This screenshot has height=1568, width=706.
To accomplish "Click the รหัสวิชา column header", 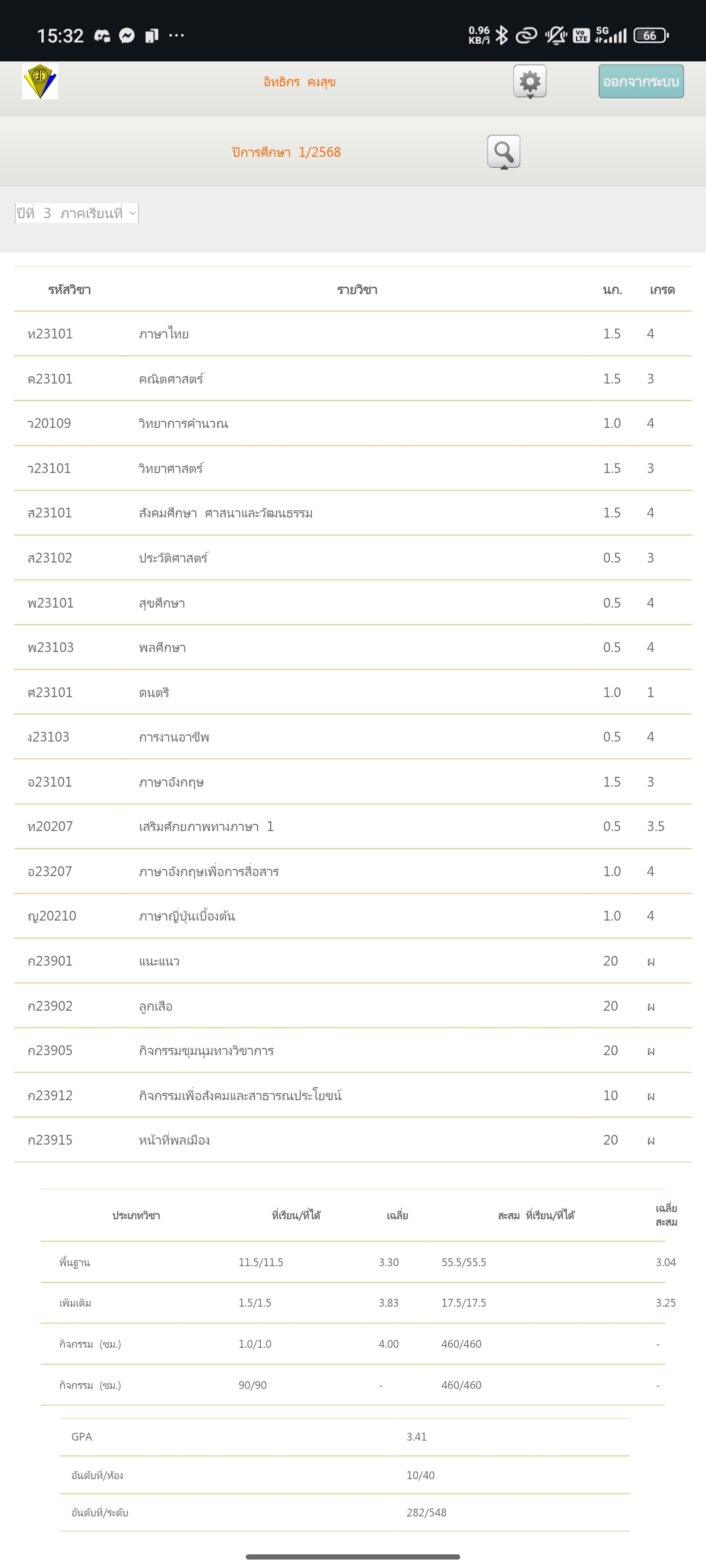I will [x=69, y=290].
